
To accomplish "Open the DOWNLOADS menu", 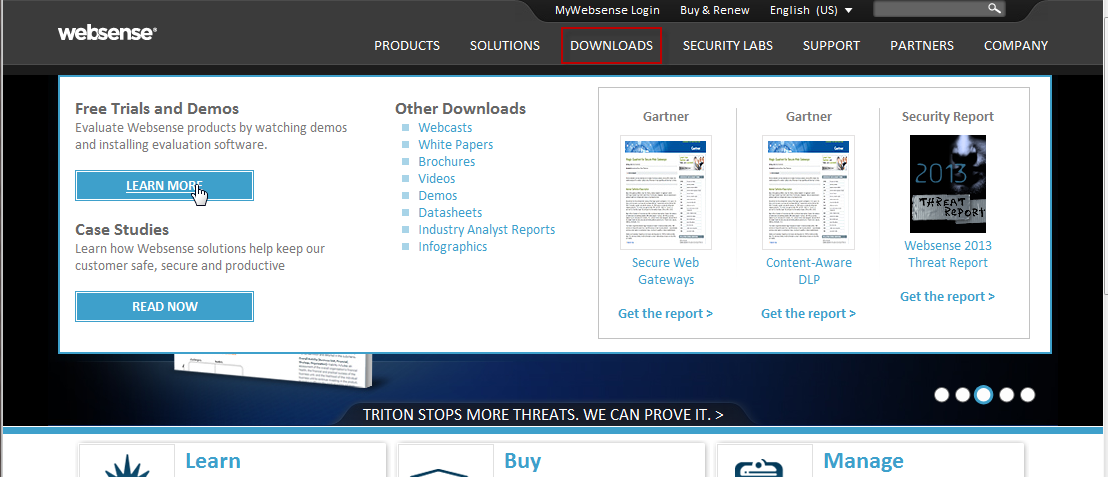I will (x=611, y=45).
